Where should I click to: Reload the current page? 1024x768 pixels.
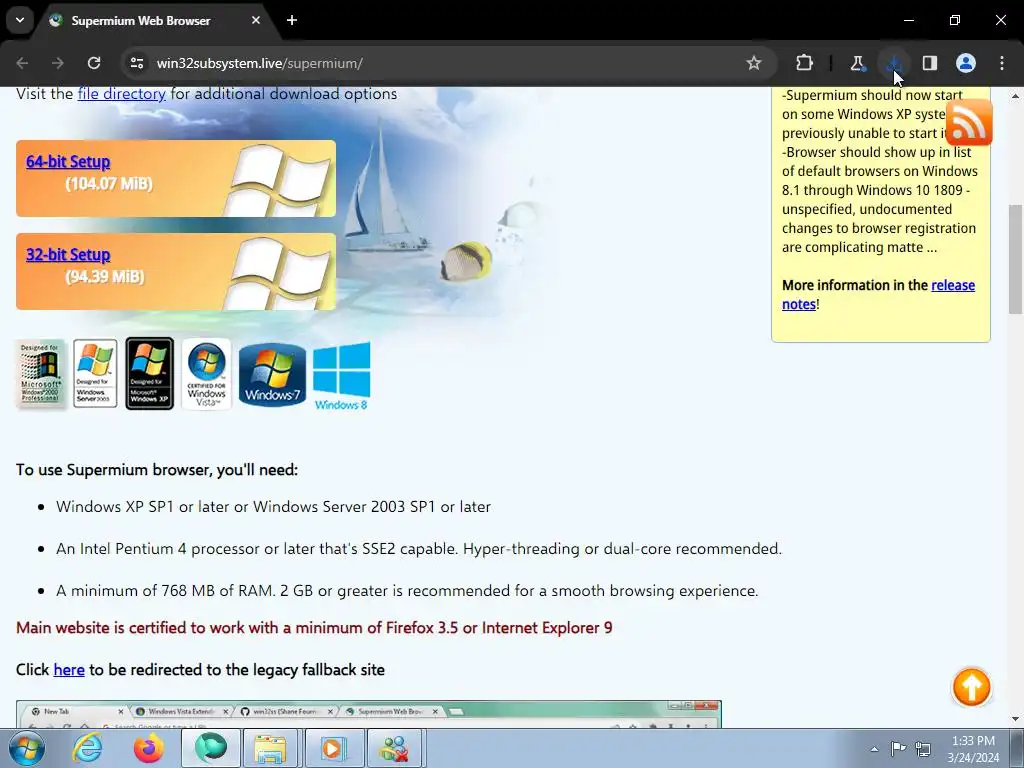click(94, 63)
